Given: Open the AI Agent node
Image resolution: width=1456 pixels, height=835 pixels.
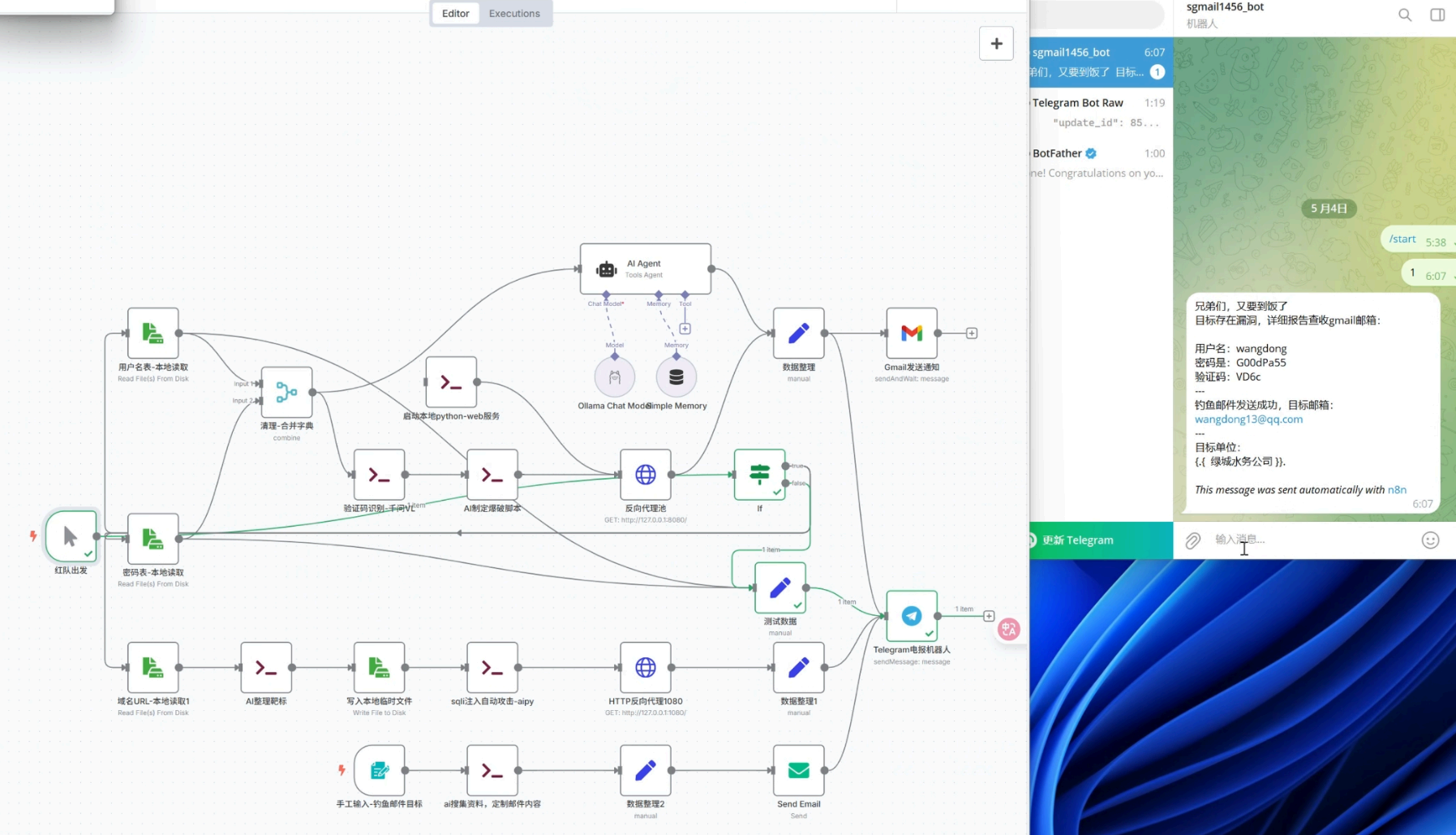Looking at the screenshot, I should [x=645, y=269].
